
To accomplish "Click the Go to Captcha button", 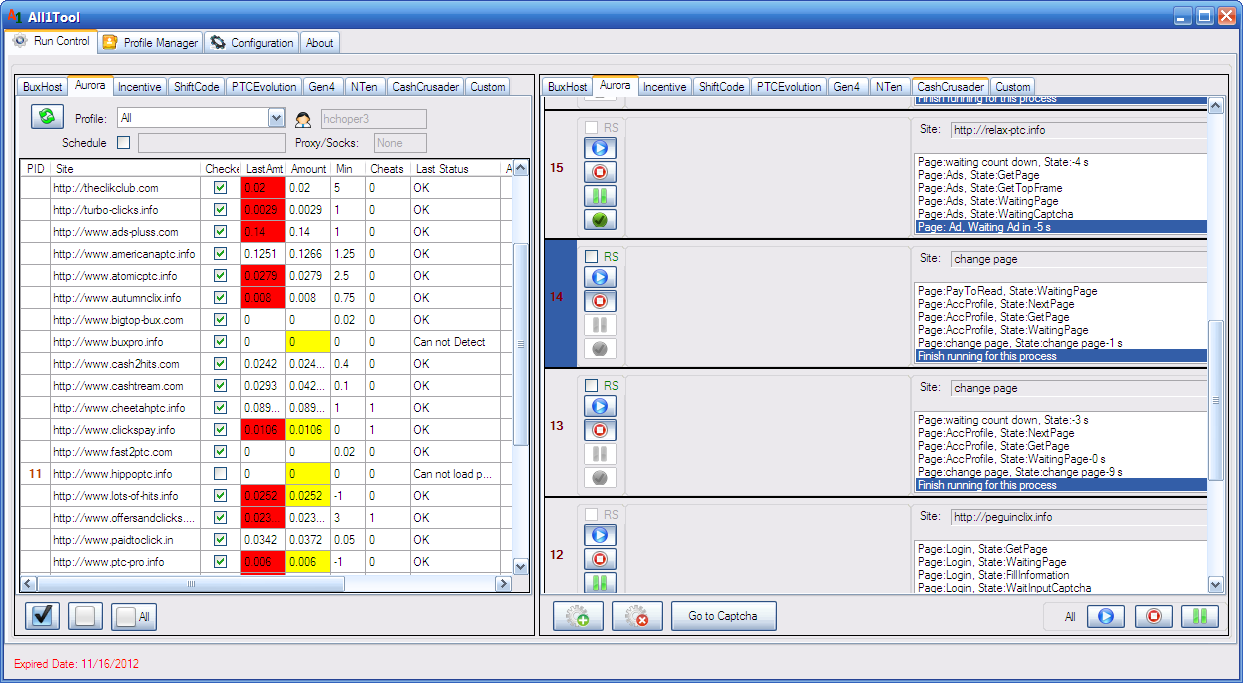I will click(723, 616).
